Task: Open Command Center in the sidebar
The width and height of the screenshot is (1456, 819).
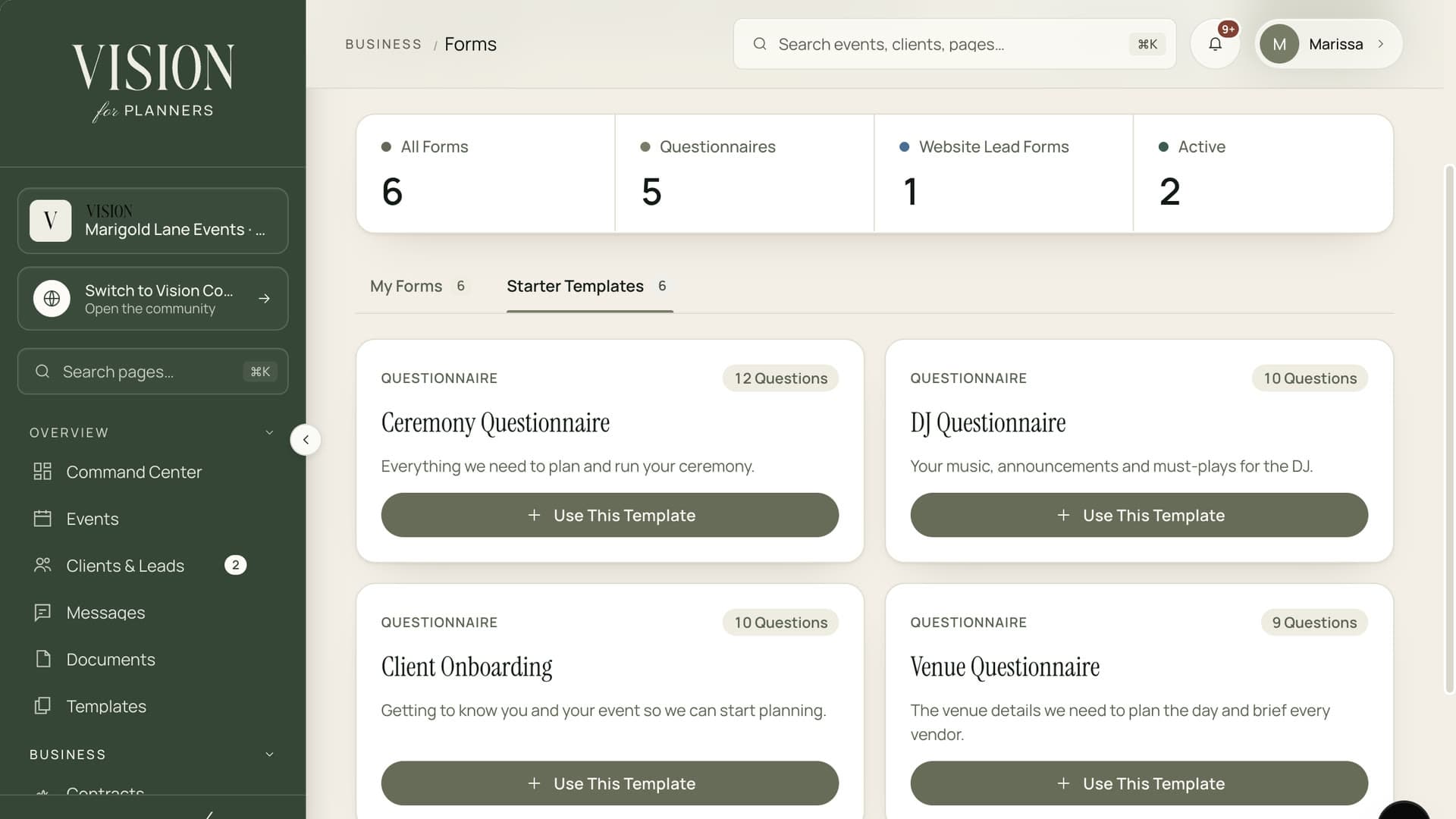Action: click(x=133, y=472)
